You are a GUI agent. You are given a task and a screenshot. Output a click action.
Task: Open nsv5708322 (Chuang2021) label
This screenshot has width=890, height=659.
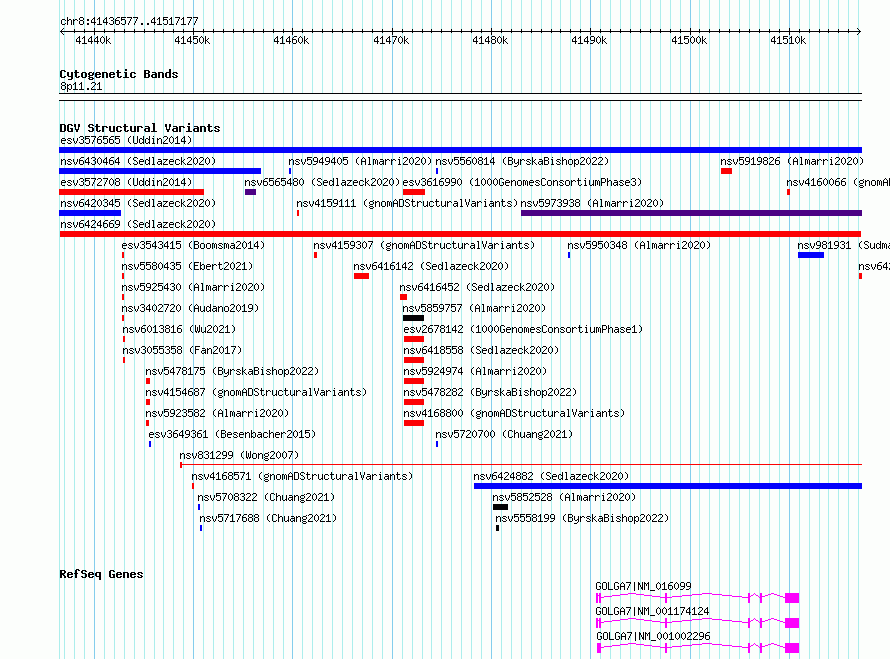[x=266, y=497]
